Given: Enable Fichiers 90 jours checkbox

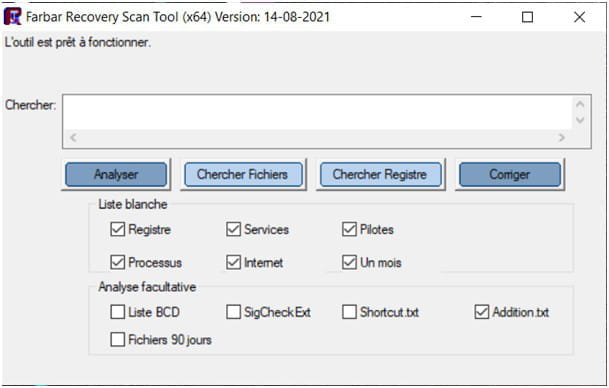Looking at the screenshot, I should click(x=117, y=339).
